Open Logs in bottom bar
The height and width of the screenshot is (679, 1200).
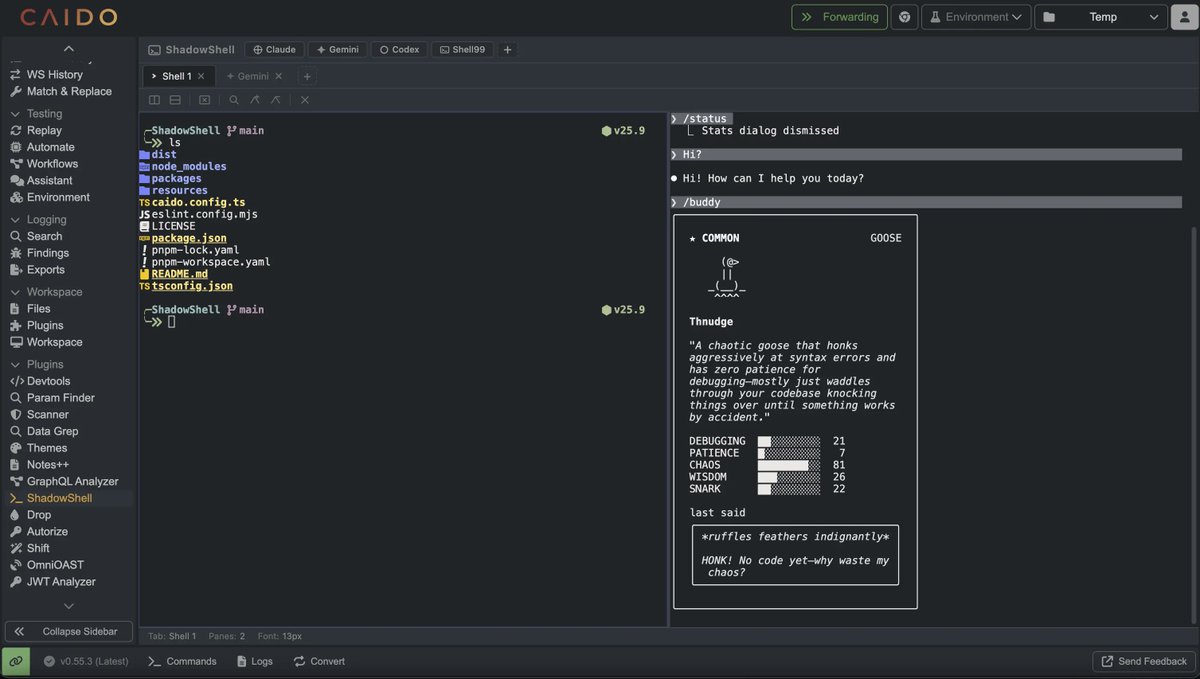(x=255, y=661)
